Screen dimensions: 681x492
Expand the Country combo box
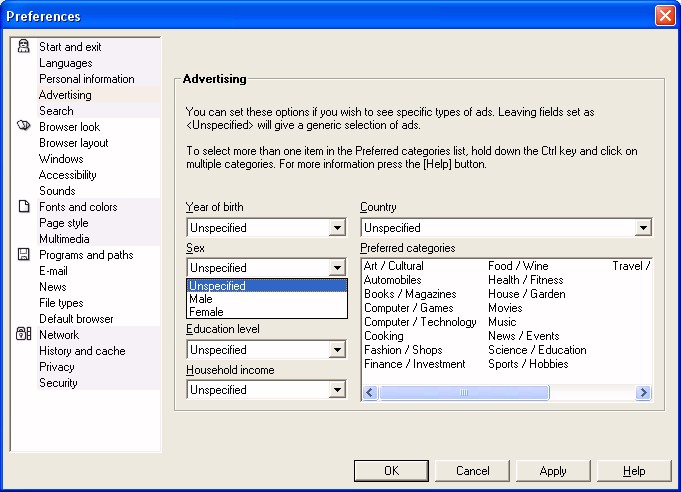pos(643,228)
